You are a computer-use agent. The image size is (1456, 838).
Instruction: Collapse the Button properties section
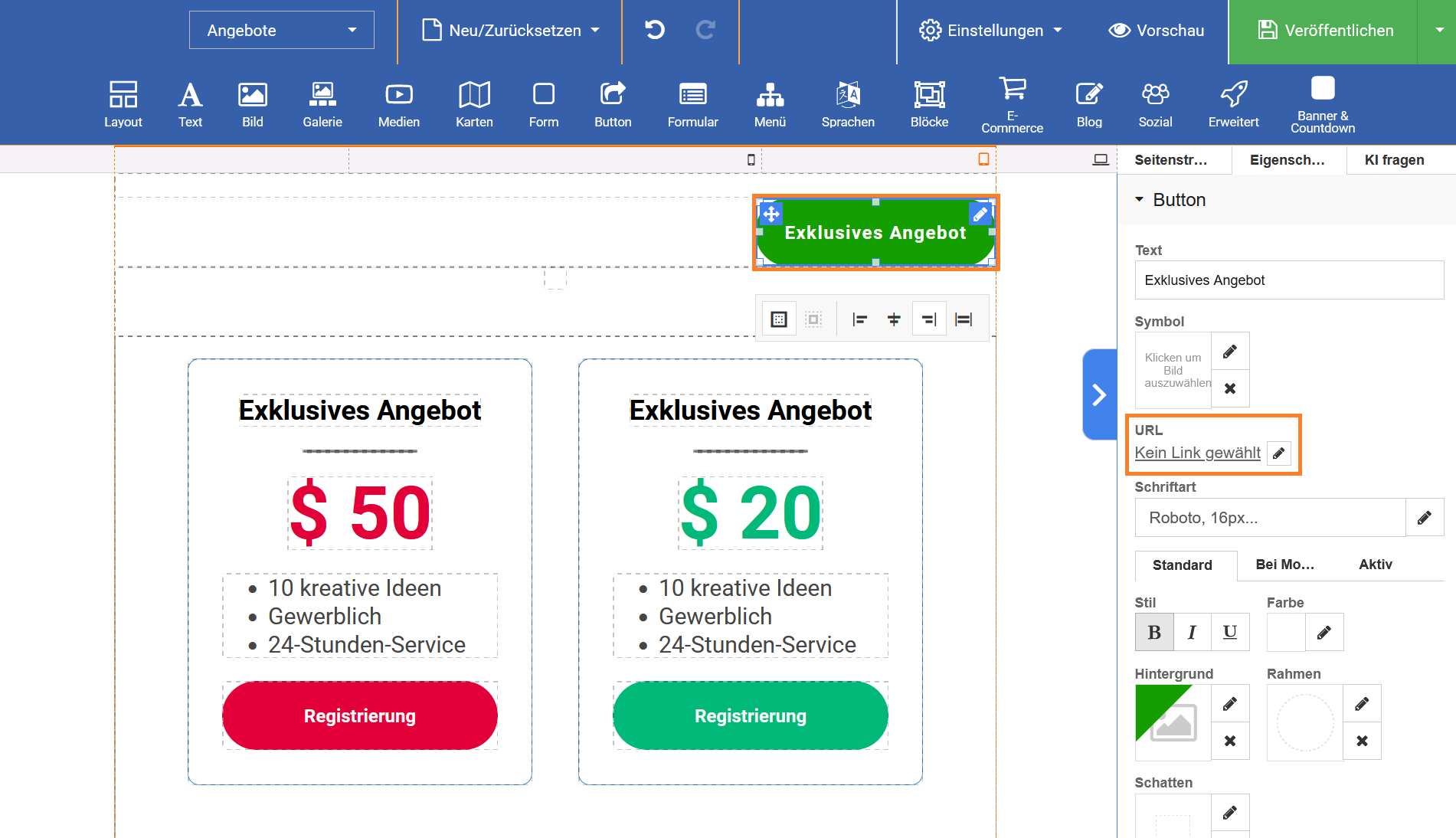point(1139,200)
